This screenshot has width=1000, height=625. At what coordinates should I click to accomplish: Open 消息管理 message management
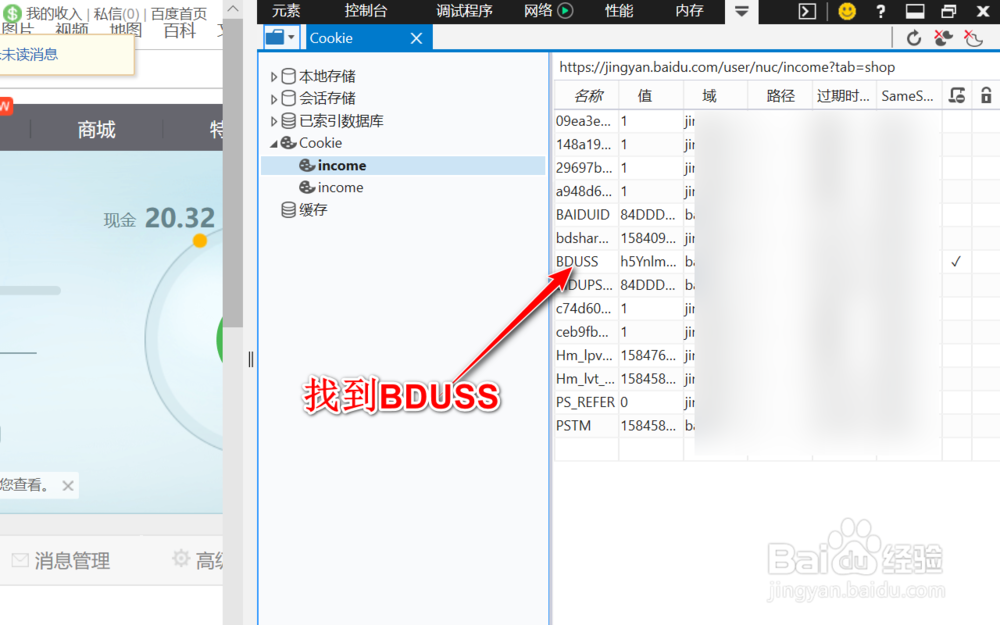[x=72, y=561]
